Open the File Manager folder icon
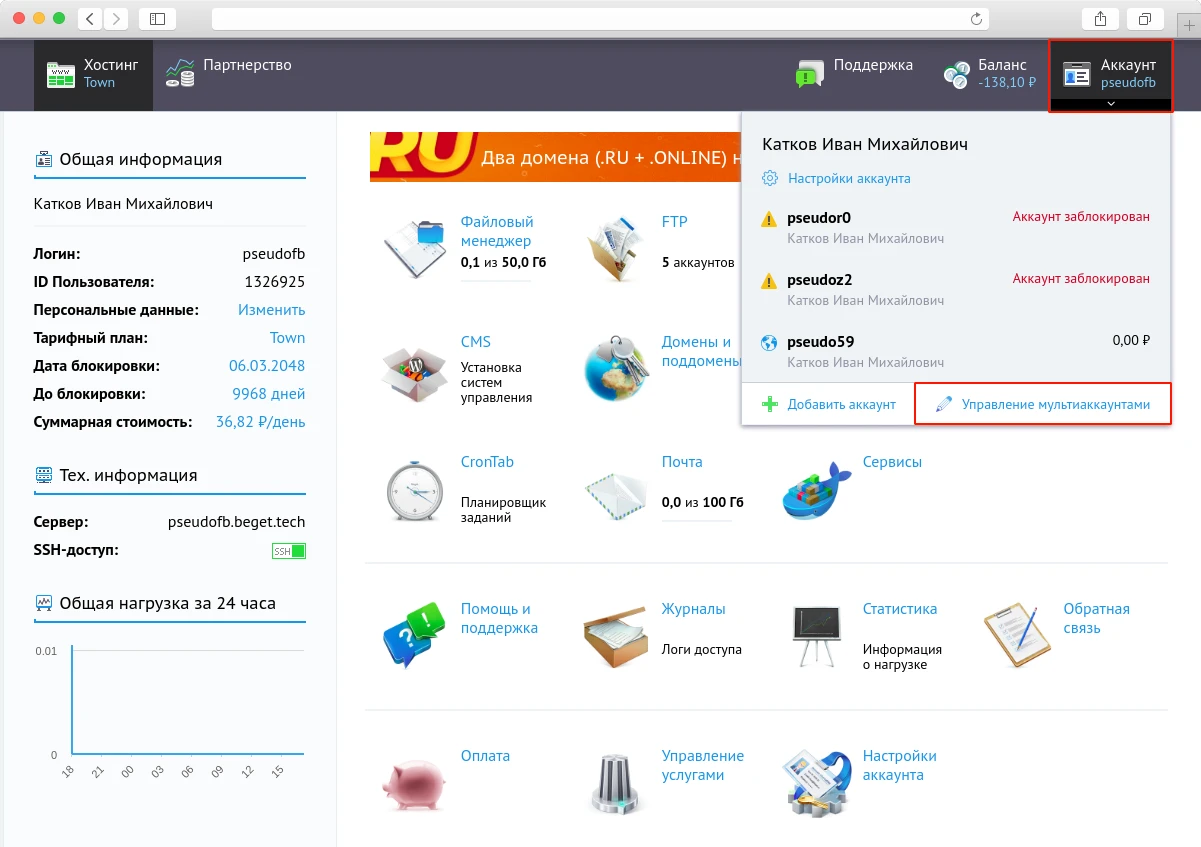The height and width of the screenshot is (847, 1201). click(414, 244)
